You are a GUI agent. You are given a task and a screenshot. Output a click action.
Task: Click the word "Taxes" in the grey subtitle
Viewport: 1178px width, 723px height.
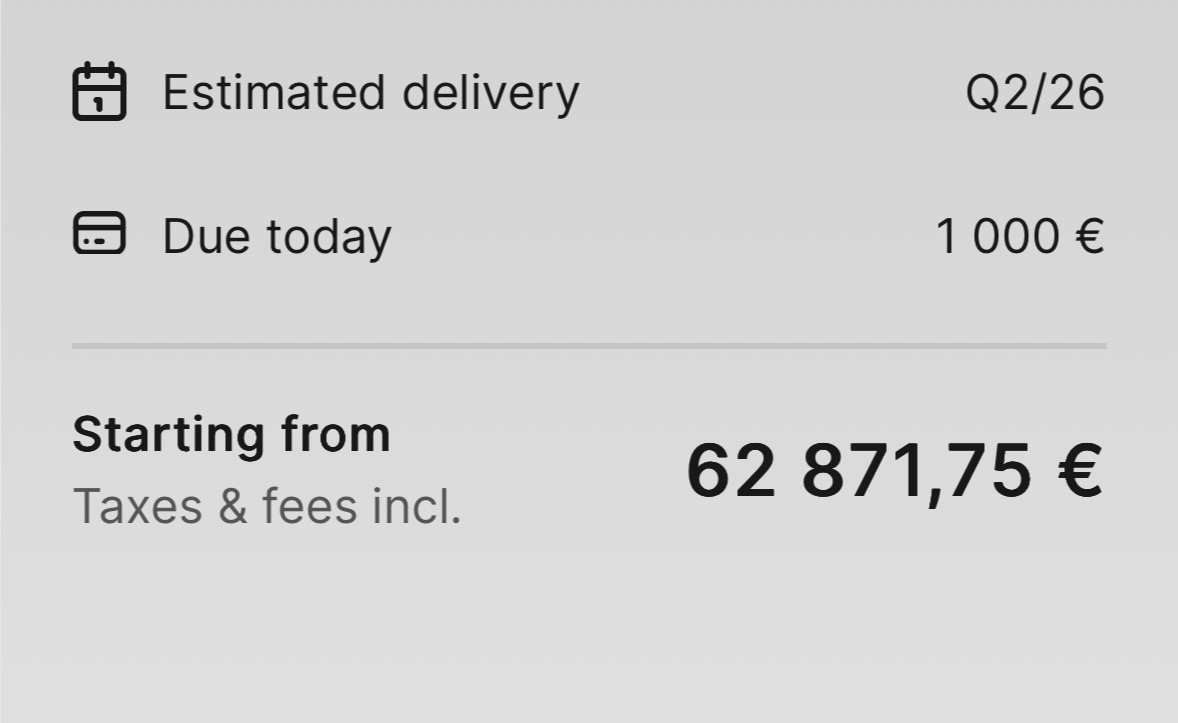138,506
